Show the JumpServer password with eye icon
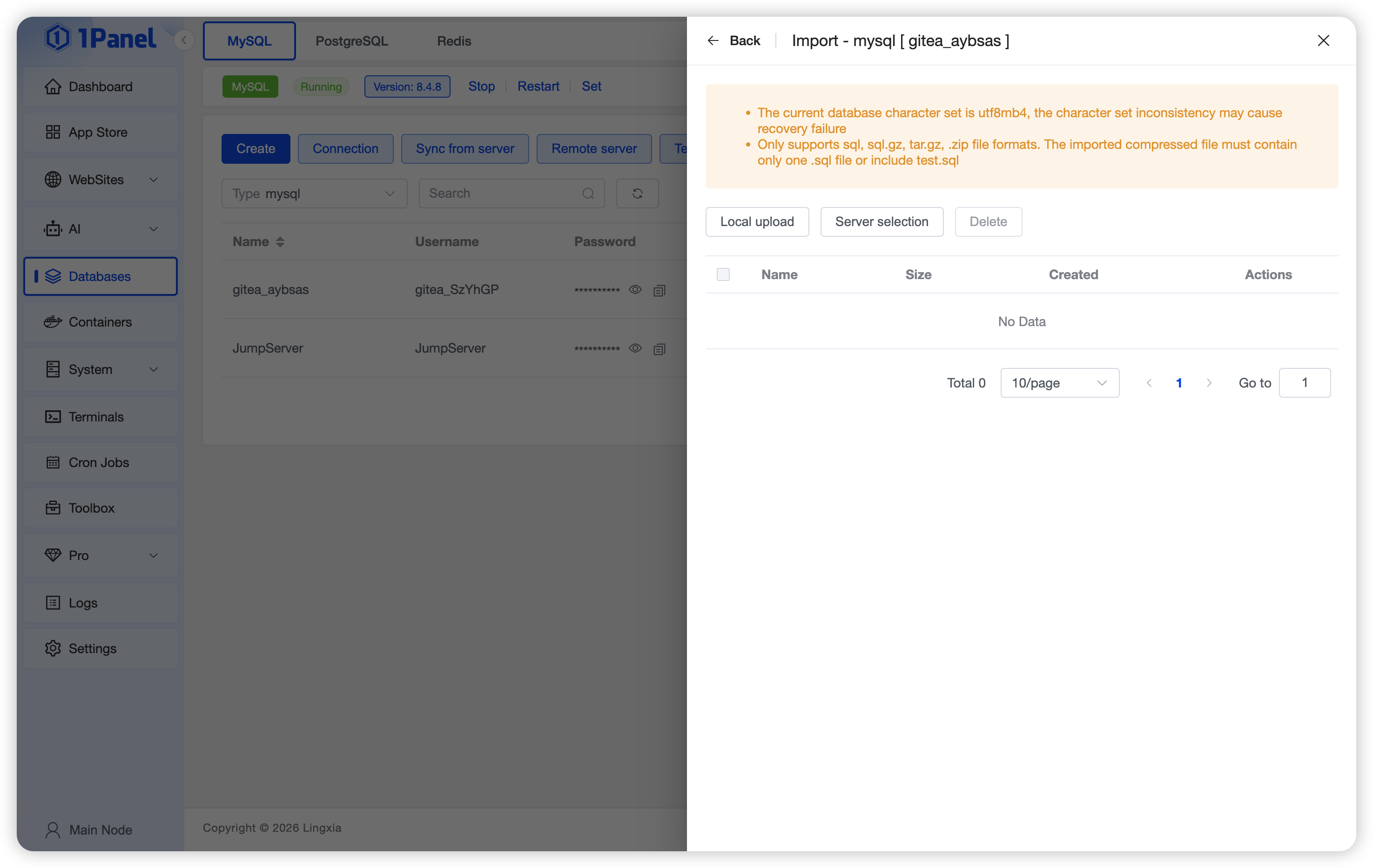This screenshot has width=1373, height=868. click(635, 348)
